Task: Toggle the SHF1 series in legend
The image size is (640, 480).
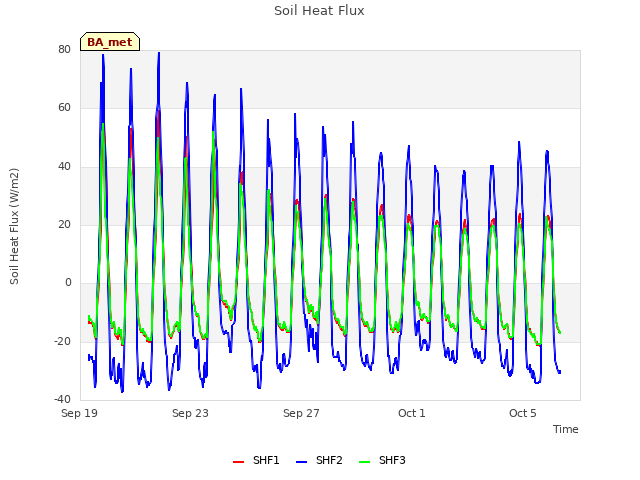Action: [x=256, y=460]
